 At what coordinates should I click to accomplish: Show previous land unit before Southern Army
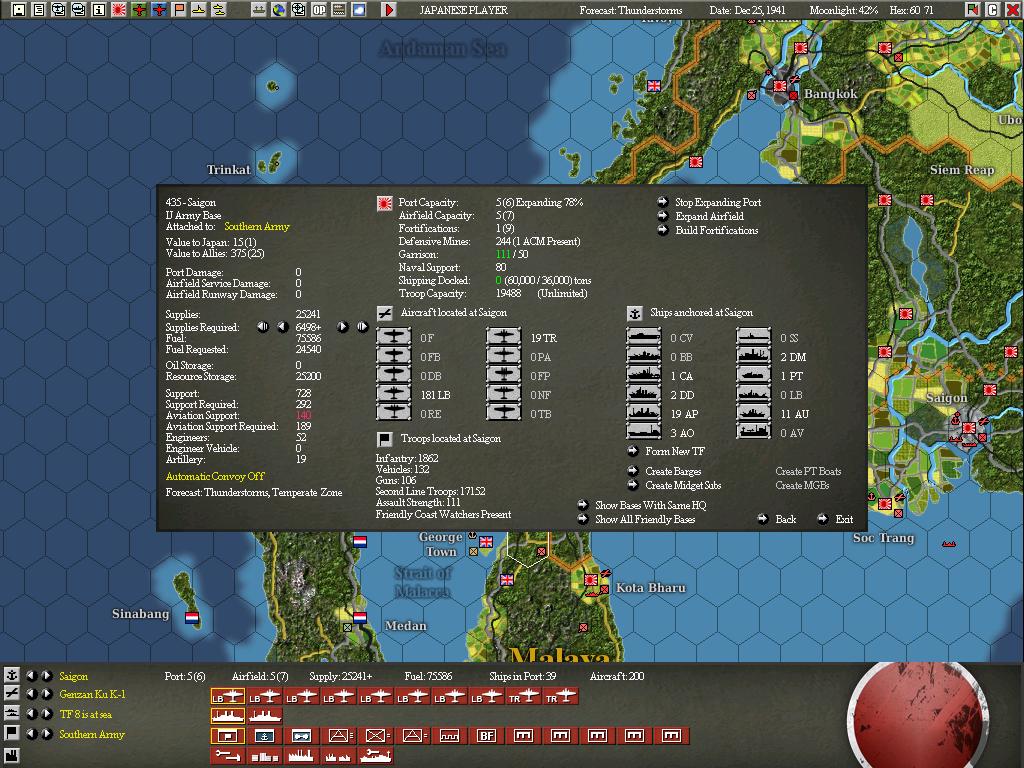point(31,733)
